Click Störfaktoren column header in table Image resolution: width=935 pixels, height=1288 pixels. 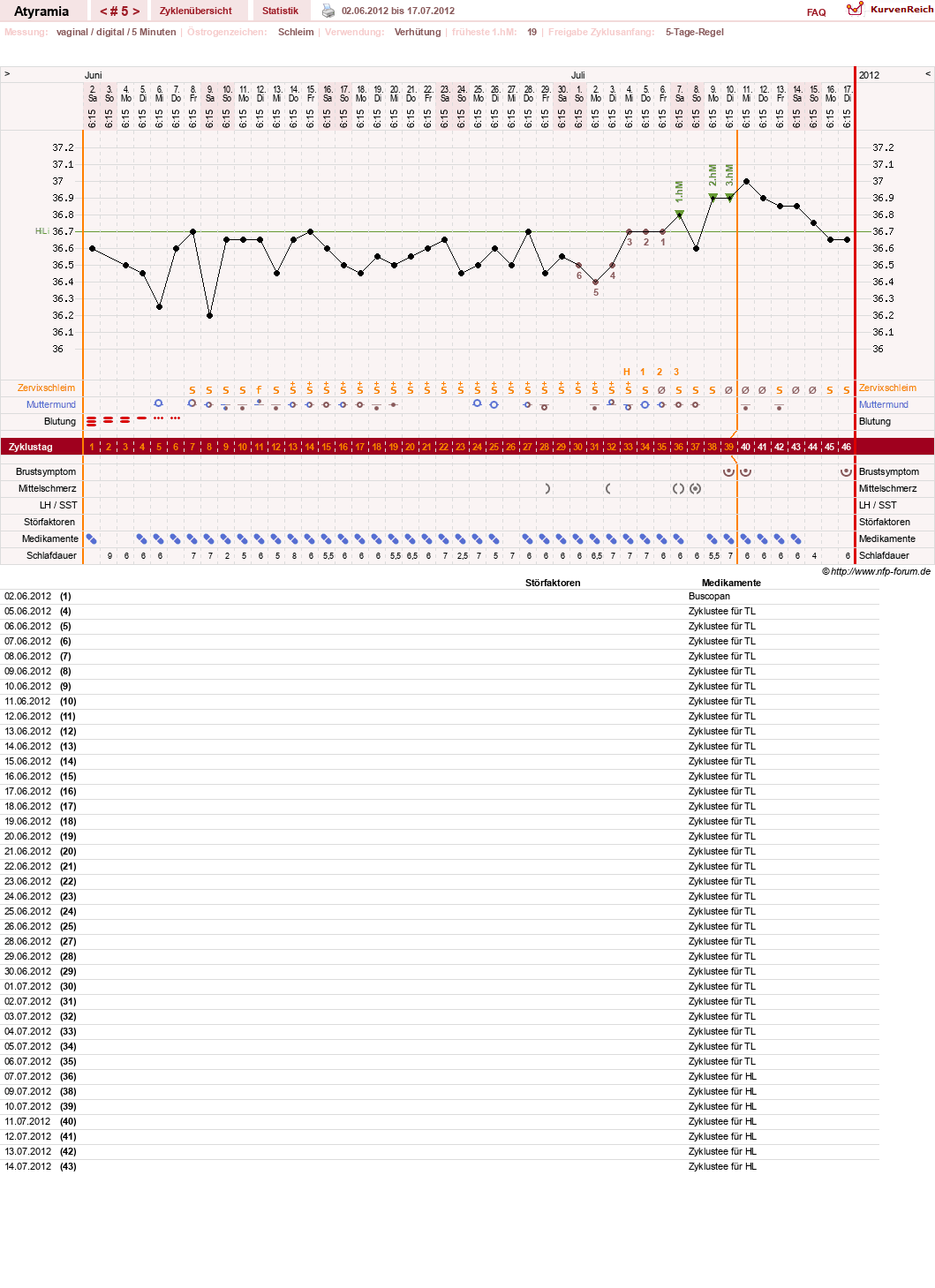(553, 583)
